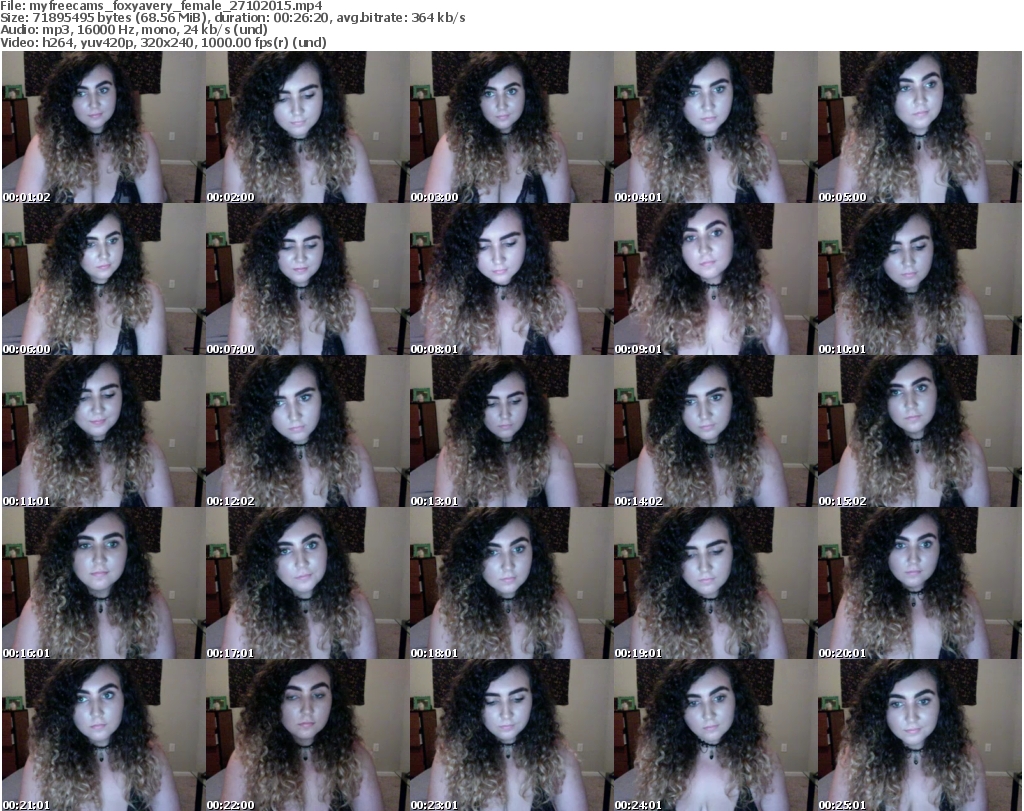Select the frame stamped 00:25:01
The image size is (1024, 811).
pyautogui.click(x=920, y=735)
